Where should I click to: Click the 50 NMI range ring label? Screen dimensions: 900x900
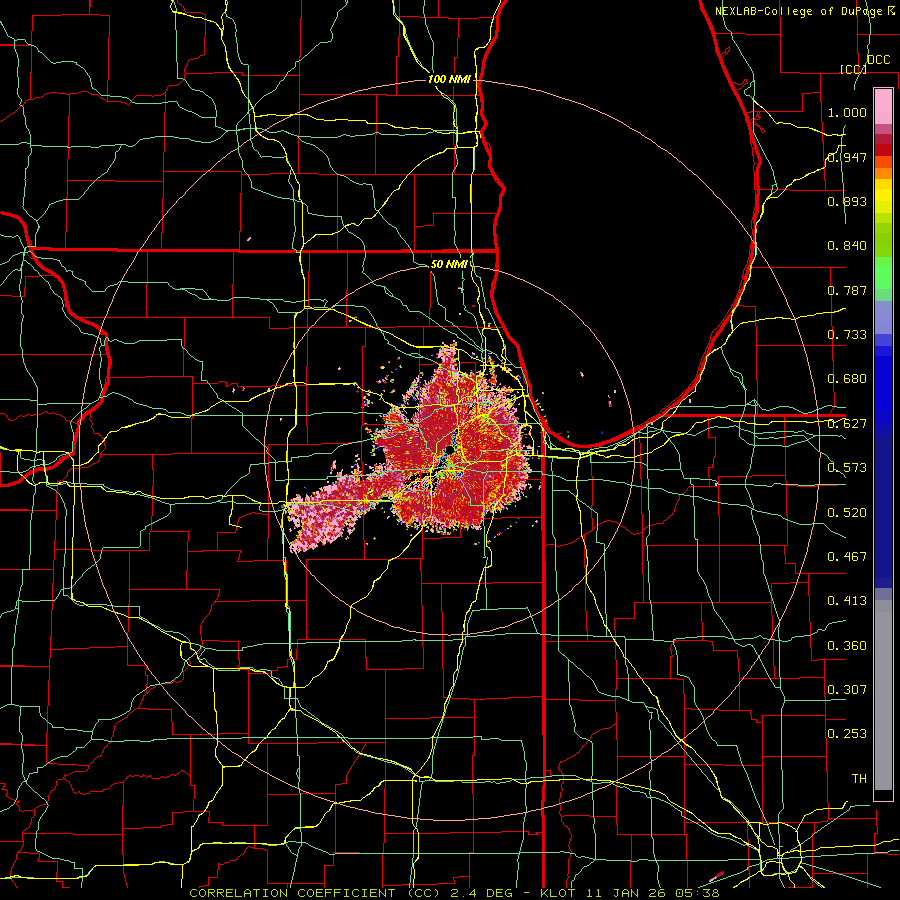(x=449, y=264)
